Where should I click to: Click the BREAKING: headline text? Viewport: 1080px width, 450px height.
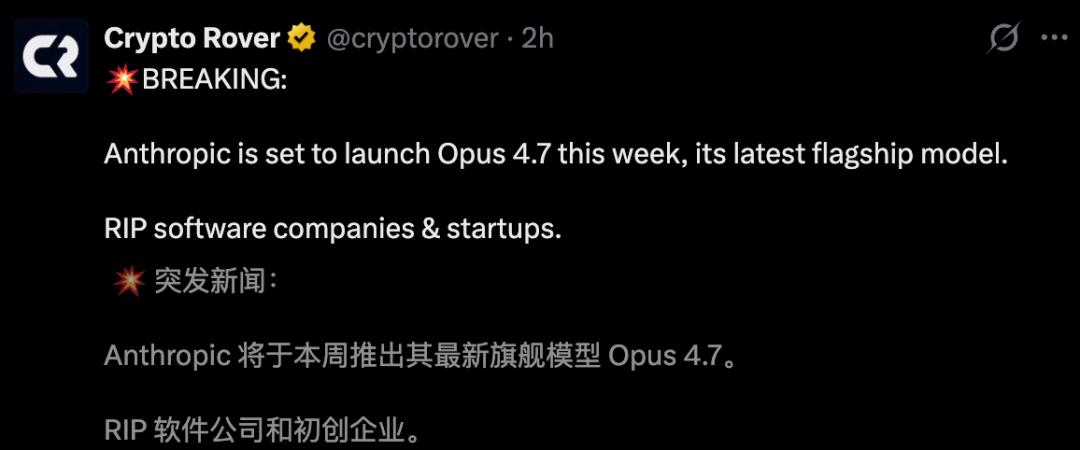pos(215,80)
